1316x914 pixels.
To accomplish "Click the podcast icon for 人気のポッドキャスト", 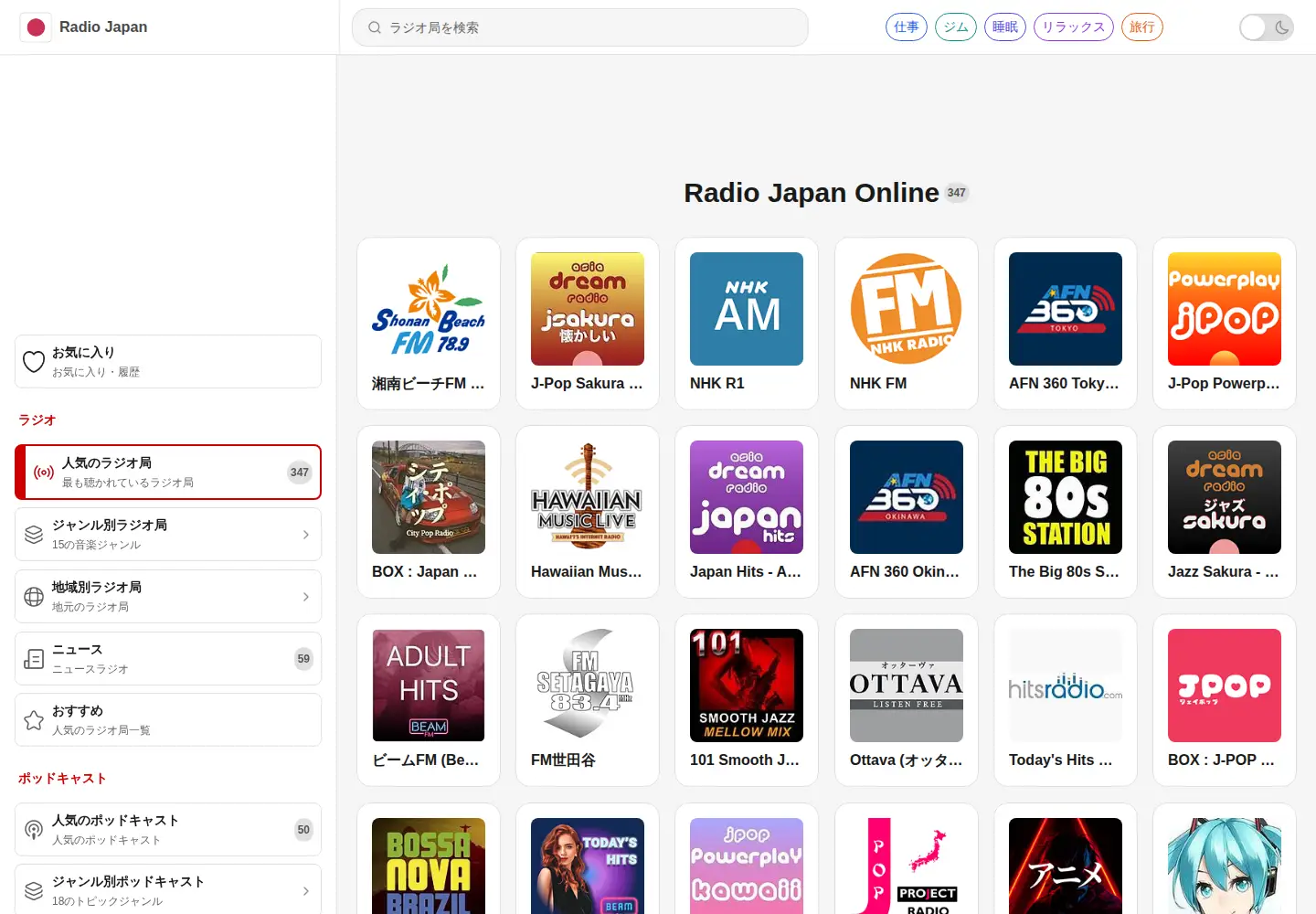I will coord(34,830).
